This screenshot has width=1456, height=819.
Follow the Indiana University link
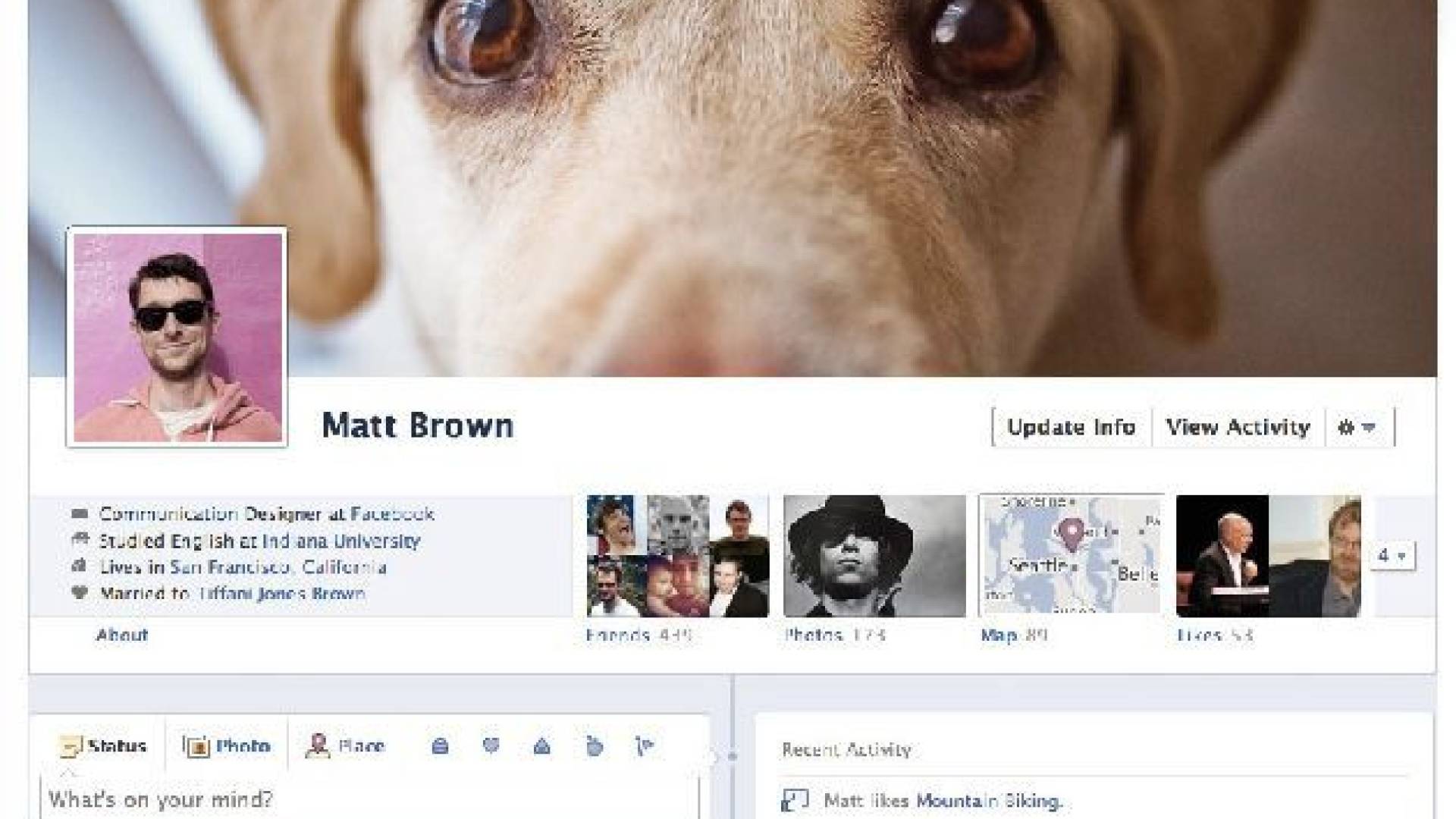coord(341,541)
